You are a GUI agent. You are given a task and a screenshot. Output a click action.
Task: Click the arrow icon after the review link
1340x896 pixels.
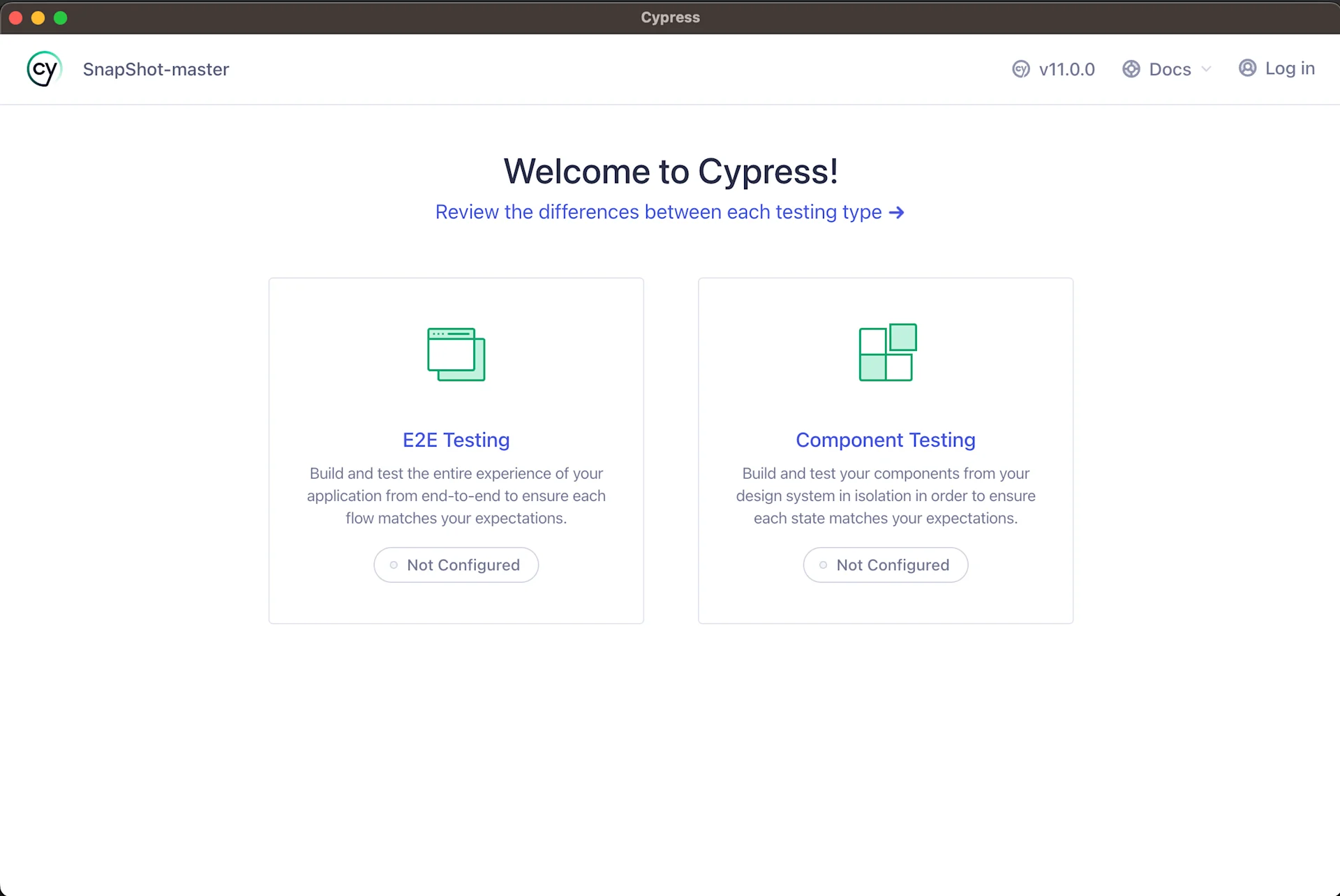click(x=897, y=212)
